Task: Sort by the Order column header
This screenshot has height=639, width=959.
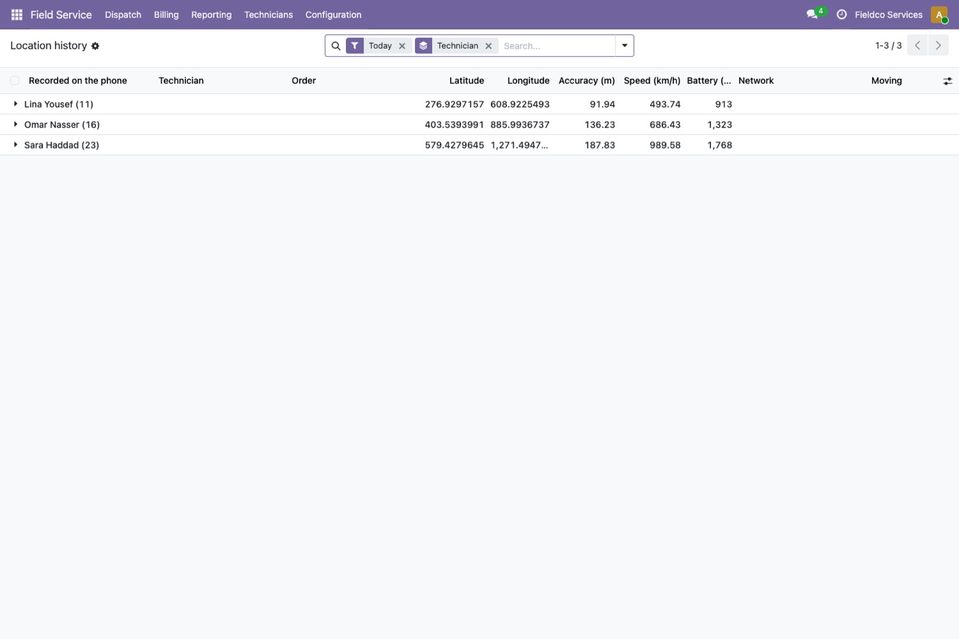Action: point(304,81)
